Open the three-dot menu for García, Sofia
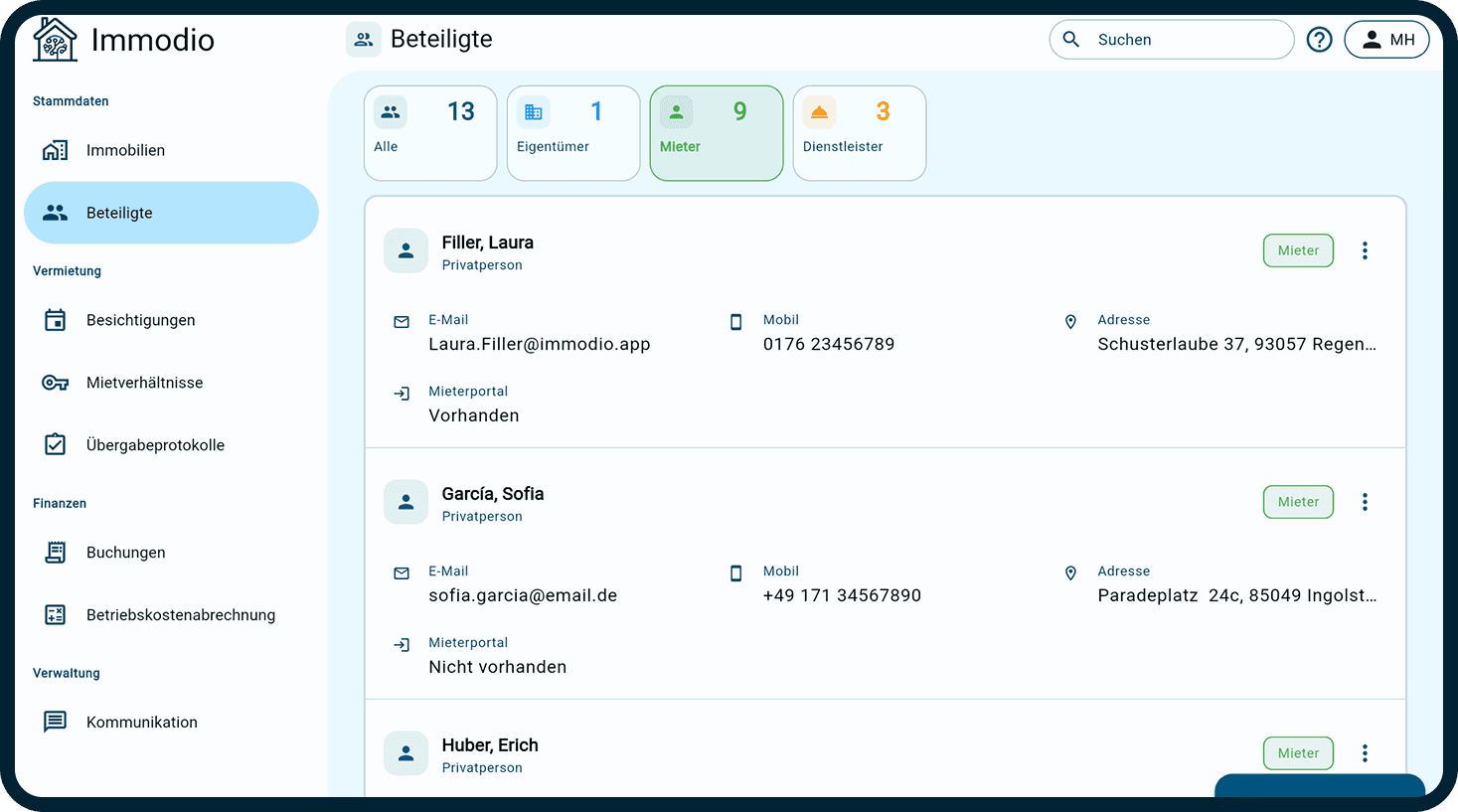Viewport: 1458px width, 812px height. (x=1365, y=502)
